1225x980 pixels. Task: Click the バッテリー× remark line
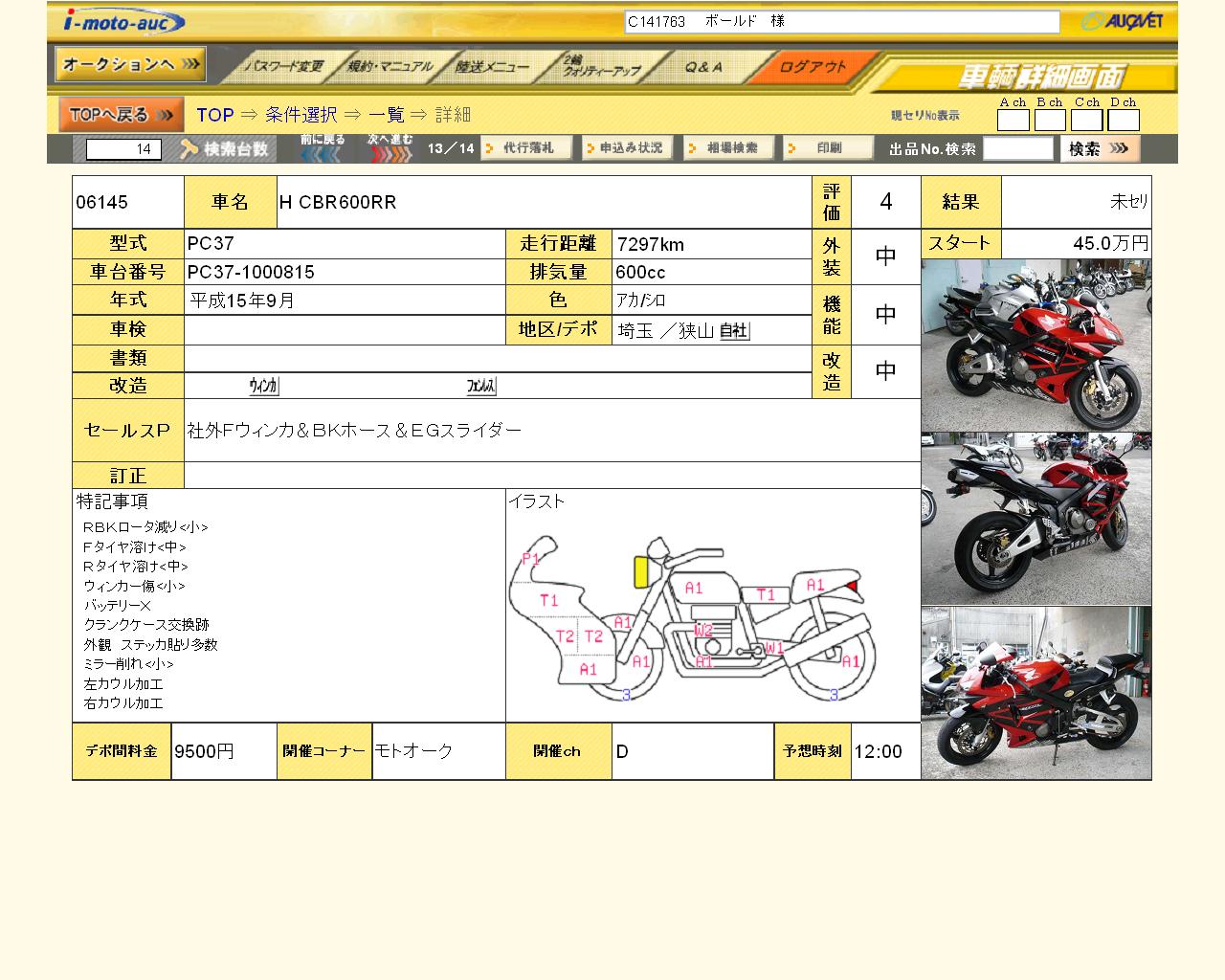click(117, 606)
